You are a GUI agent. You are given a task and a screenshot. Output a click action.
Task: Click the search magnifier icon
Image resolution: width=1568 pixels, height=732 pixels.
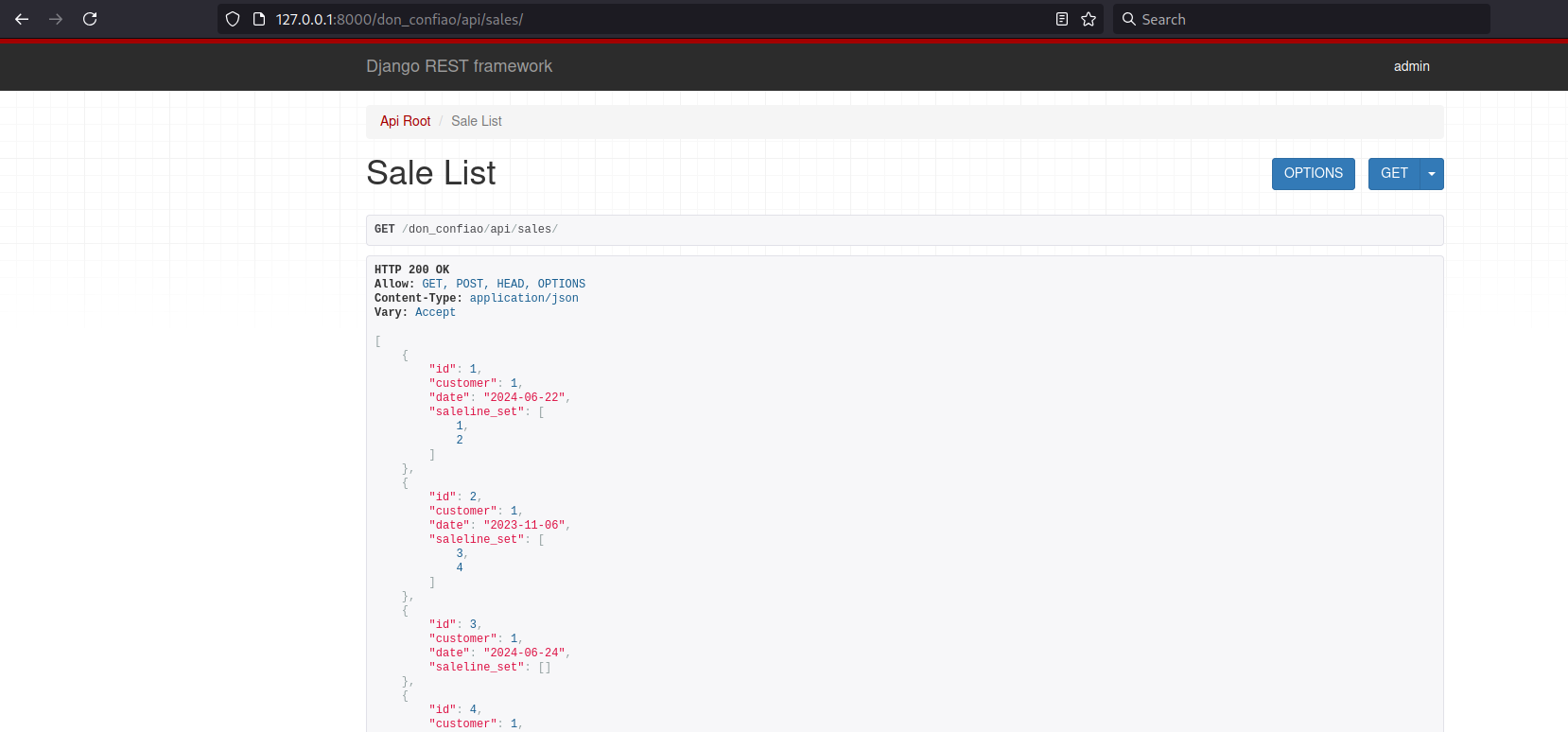pos(1128,19)
